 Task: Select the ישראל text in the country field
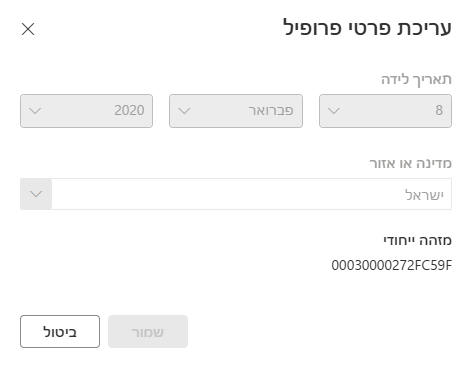(x=424, y=195)
